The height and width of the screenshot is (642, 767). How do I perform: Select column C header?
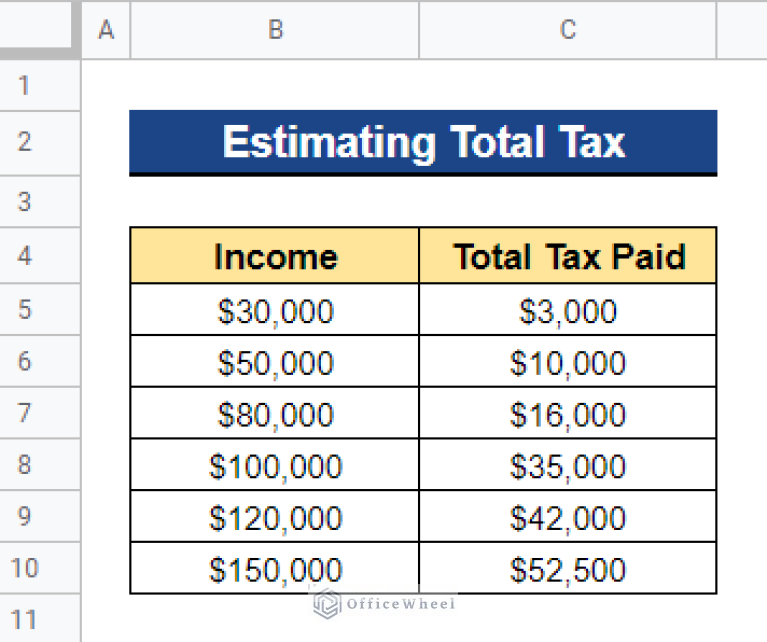[x=568, y=29]
